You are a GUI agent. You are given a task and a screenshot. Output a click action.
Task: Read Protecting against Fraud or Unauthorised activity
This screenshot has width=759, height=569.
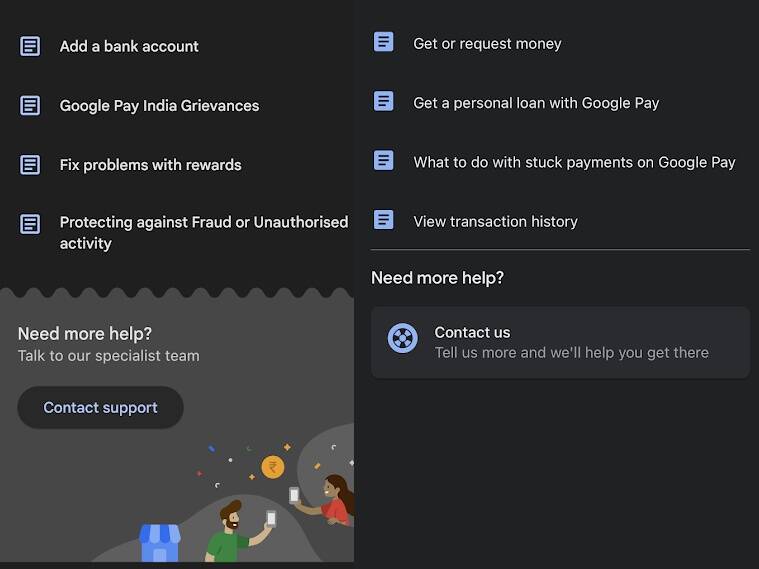click(x=203, y=232)
